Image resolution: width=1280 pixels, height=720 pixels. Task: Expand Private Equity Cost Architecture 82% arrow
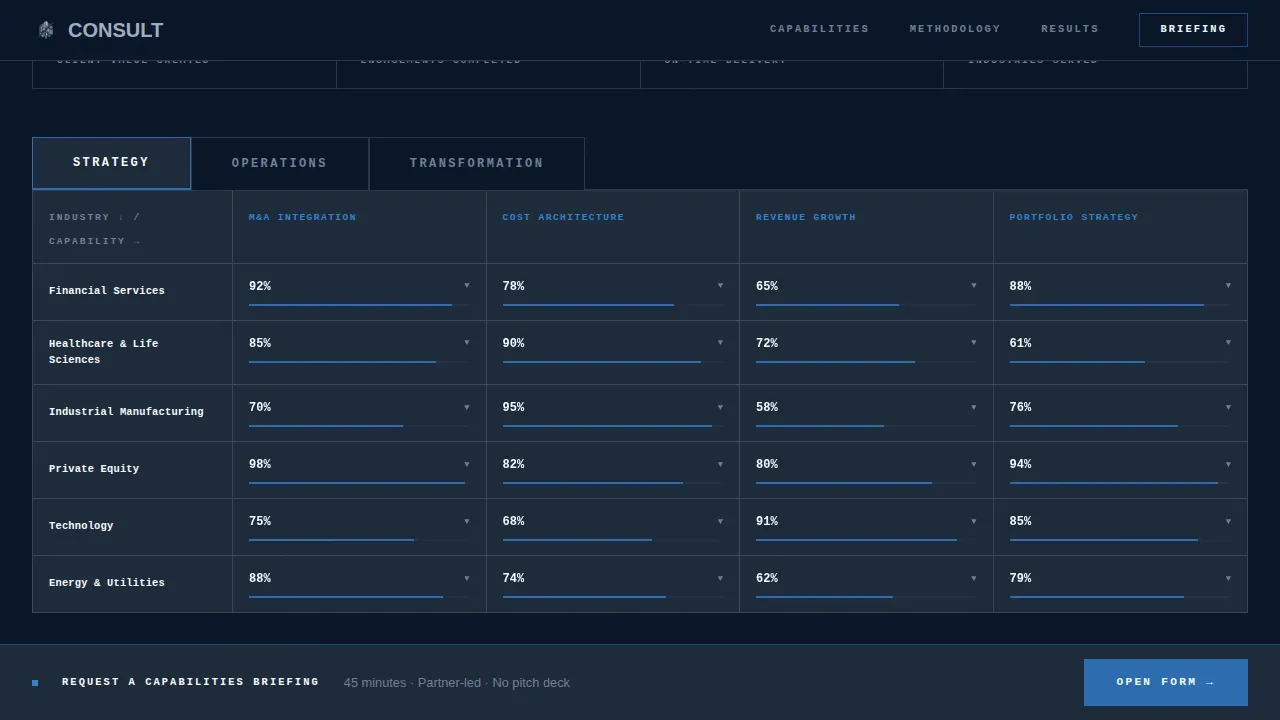[720, 464]
